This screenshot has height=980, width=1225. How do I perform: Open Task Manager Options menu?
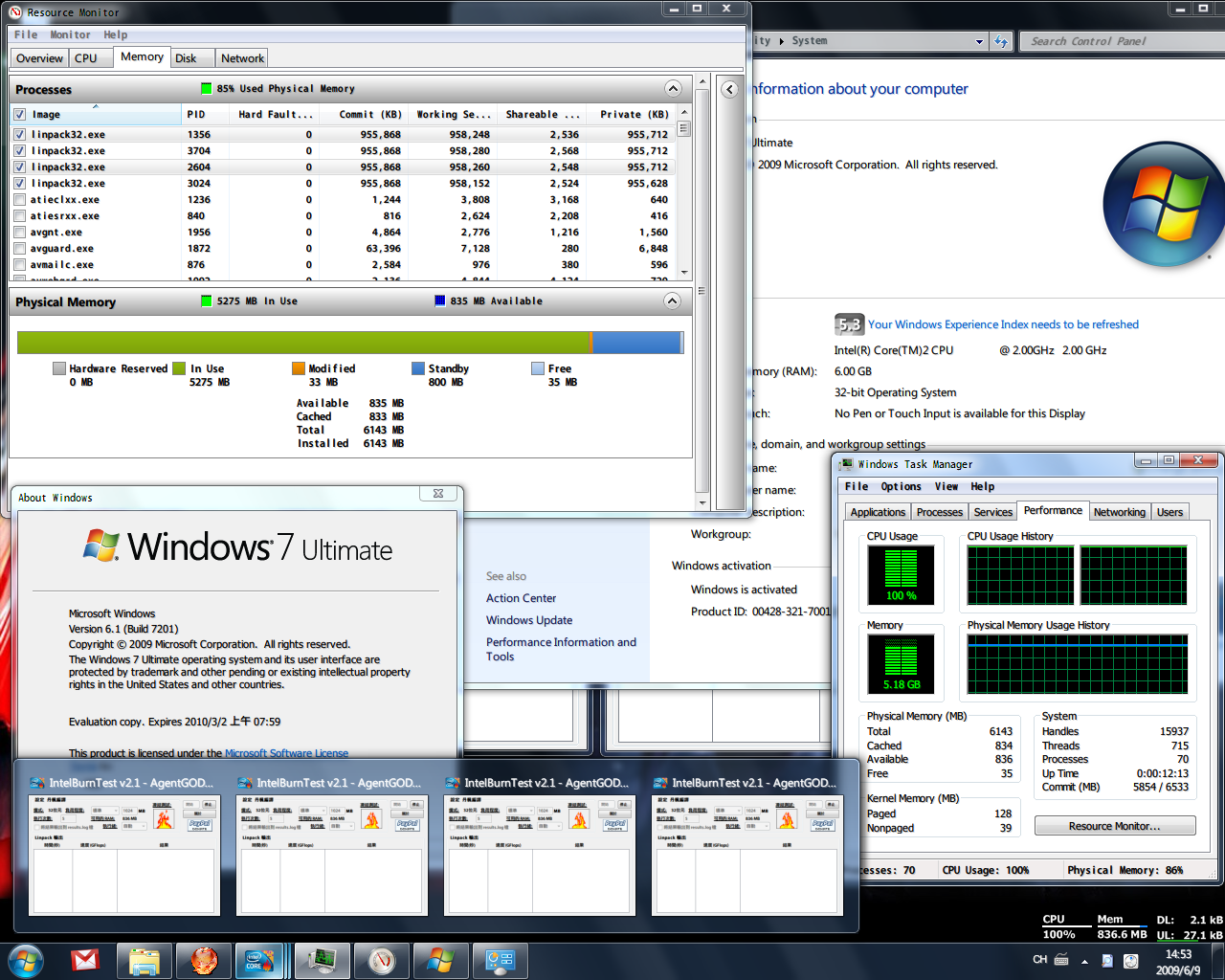pos(901,486)
